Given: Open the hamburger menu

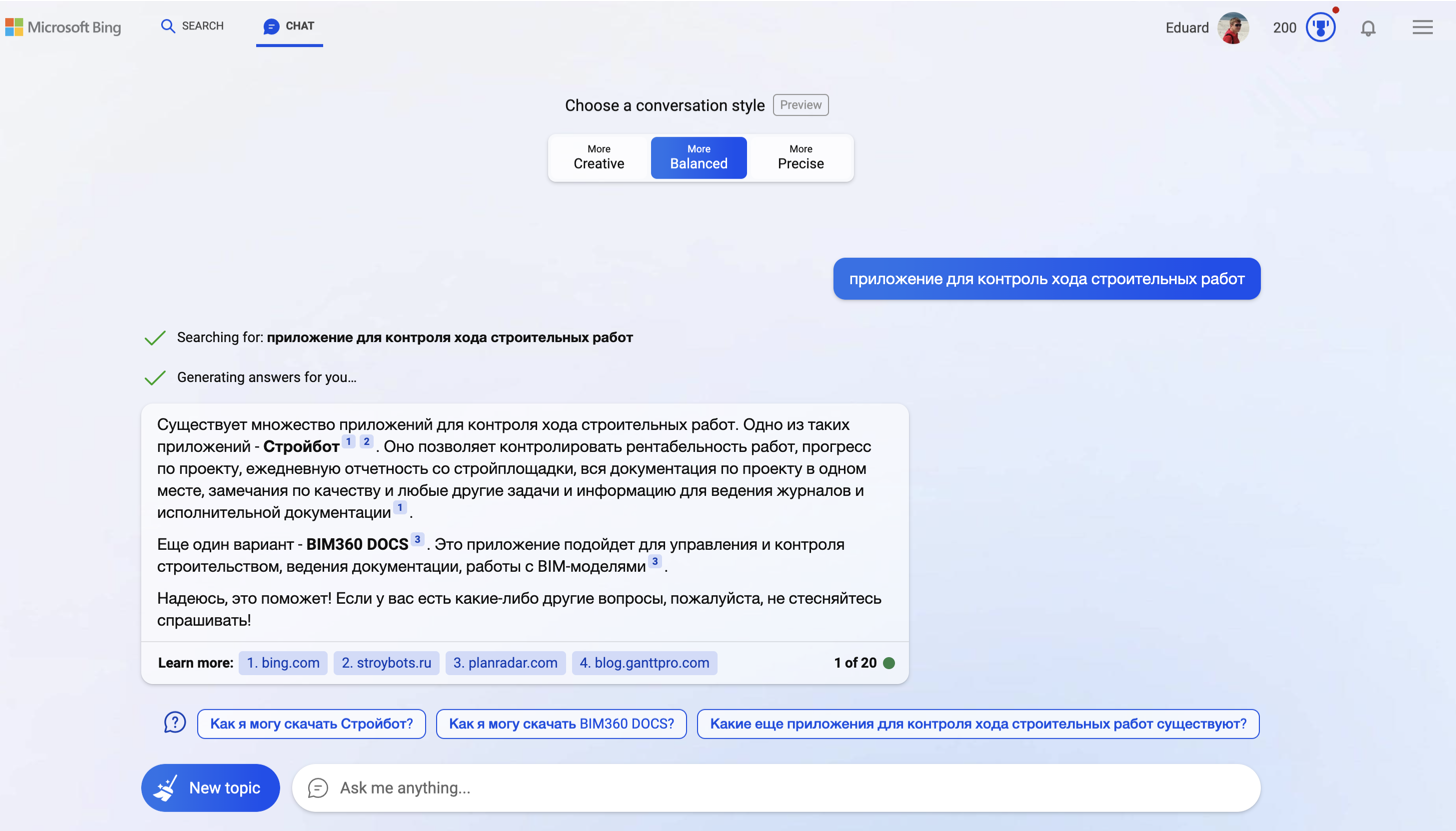Looking at the screenshot, I should 1422,28.
